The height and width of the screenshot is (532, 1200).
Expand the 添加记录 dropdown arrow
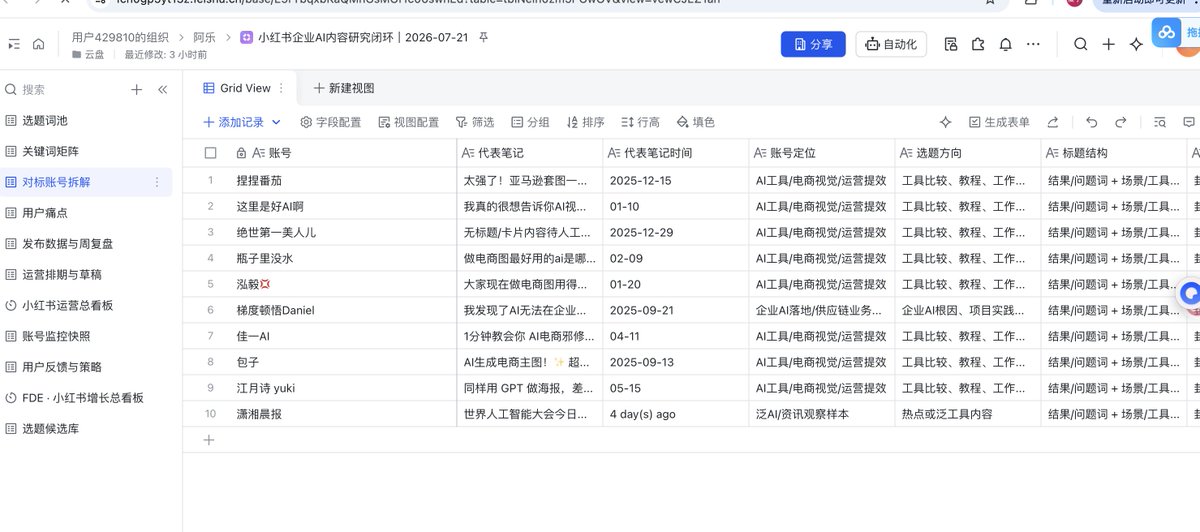277,122
